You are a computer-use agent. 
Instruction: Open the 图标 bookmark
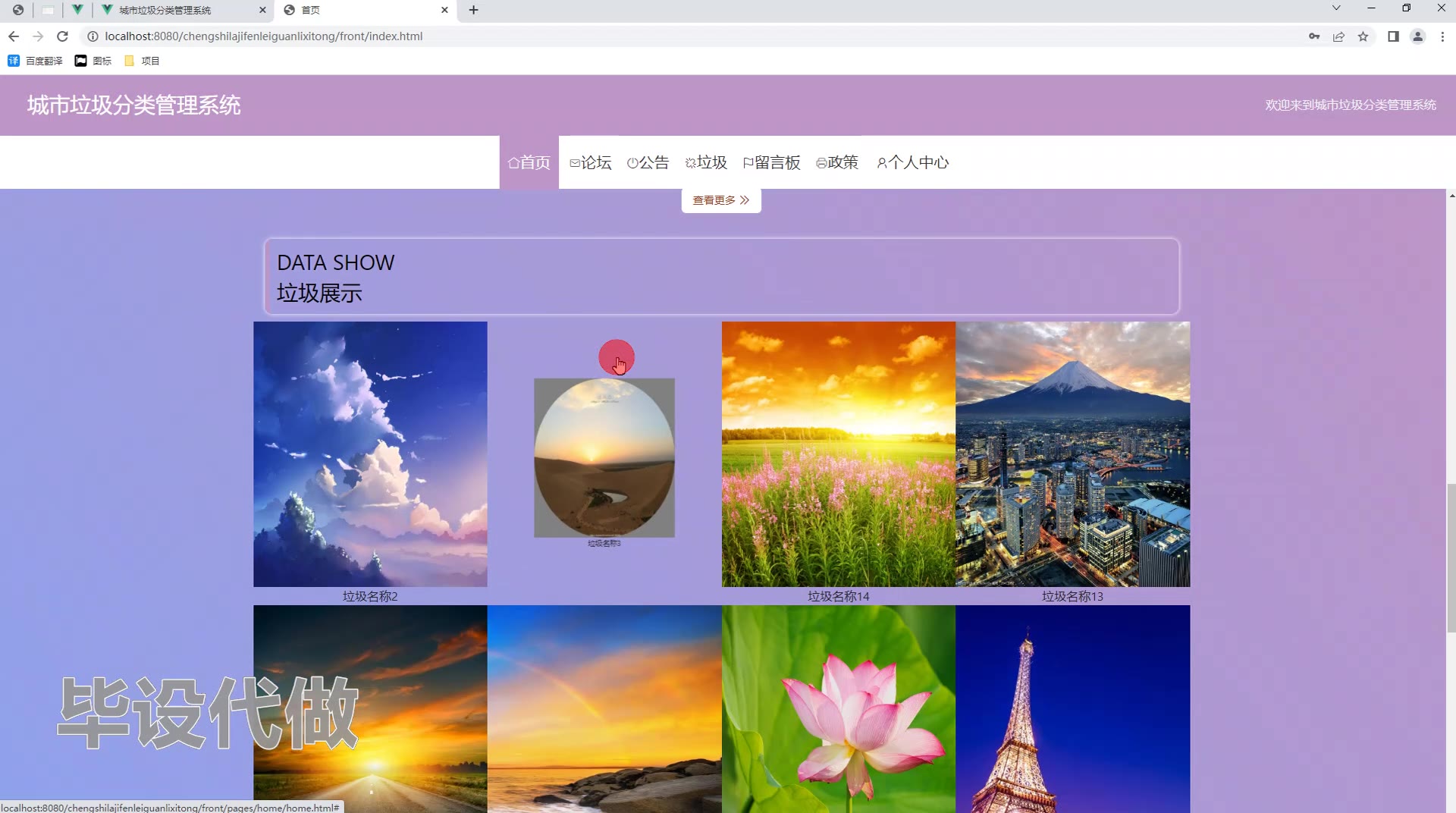coord(93,61)
